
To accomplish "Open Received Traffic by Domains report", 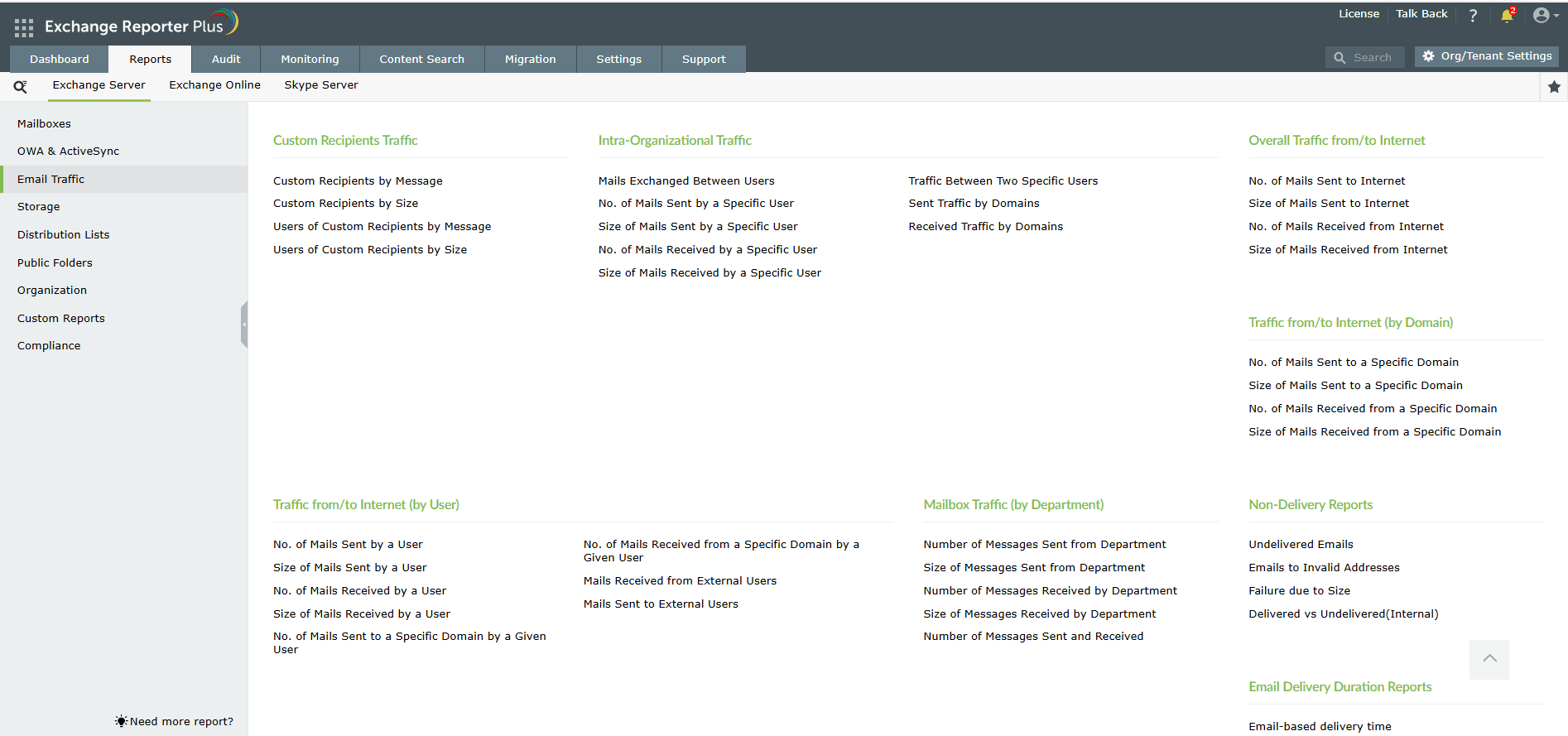I will (x=986, y=227).
